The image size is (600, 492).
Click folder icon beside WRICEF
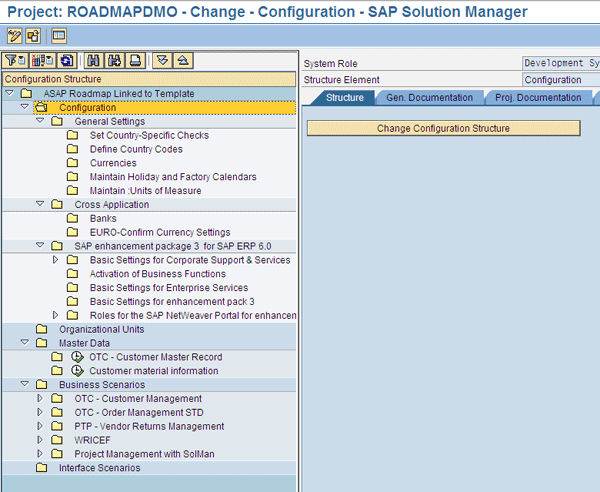pos(57,440)
